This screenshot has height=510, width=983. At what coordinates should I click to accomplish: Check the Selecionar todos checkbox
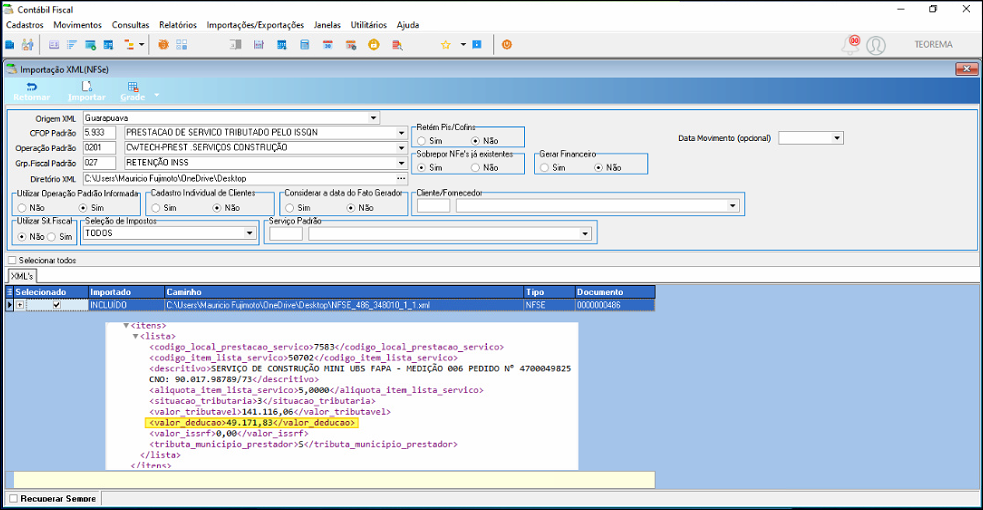pyautogui.click(x=12, y=260)
